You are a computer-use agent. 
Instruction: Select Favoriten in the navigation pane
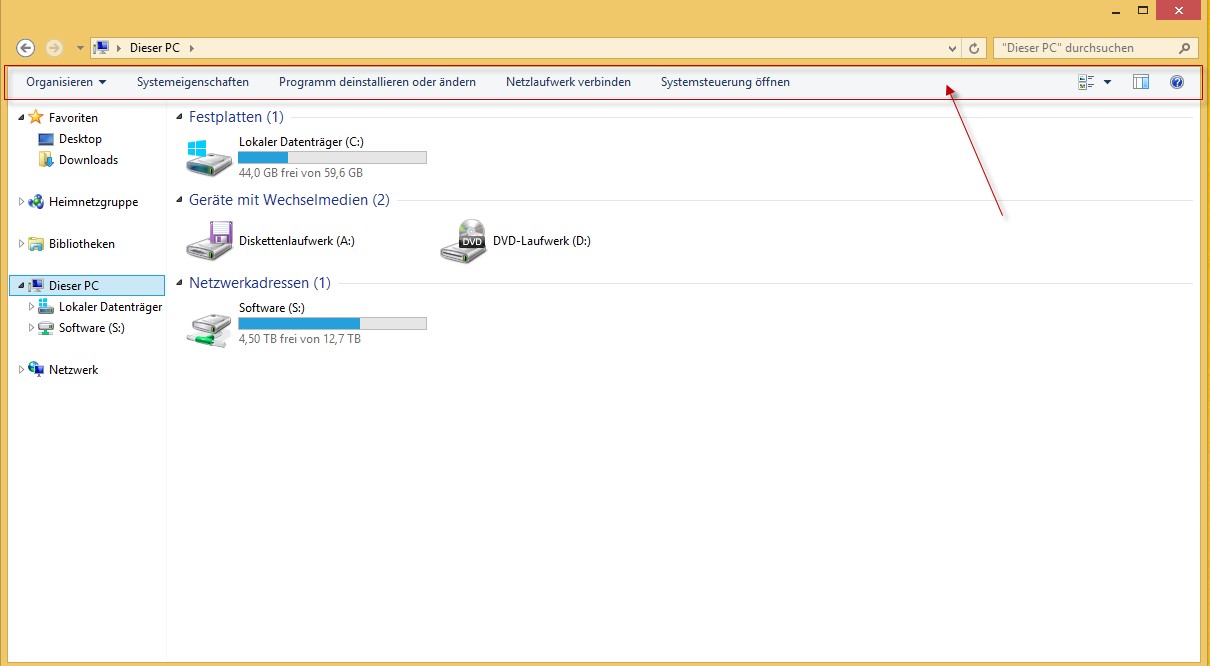[x=73, y=118]
